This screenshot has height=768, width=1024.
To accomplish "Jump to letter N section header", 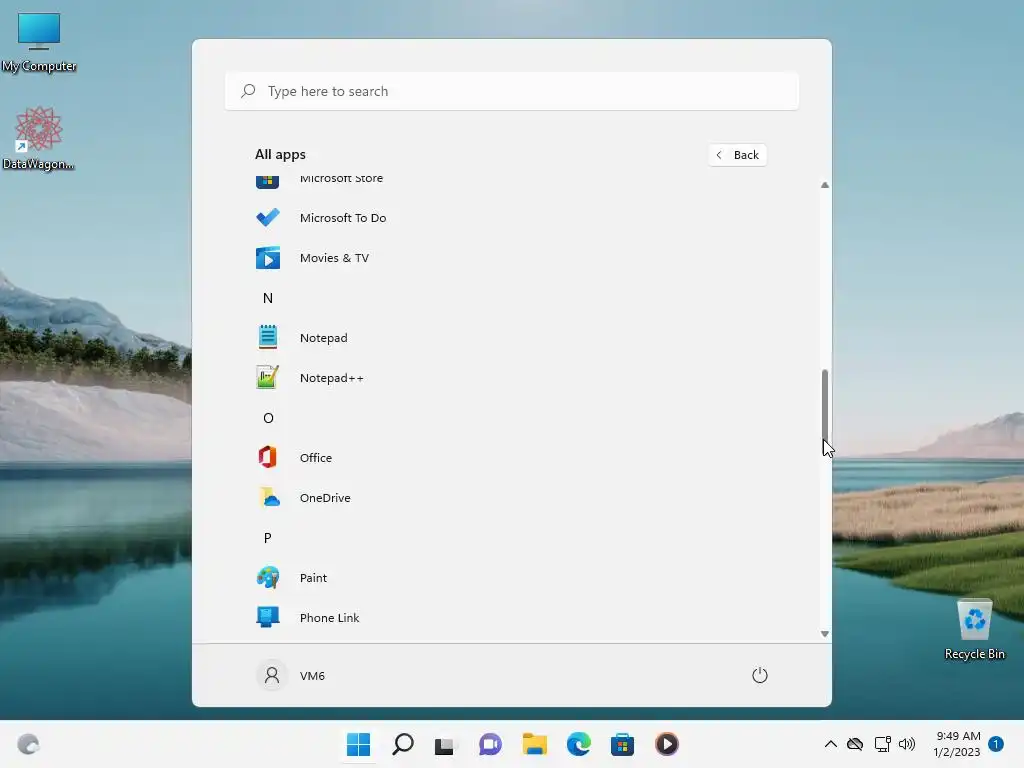I will [x=268, y=298].
